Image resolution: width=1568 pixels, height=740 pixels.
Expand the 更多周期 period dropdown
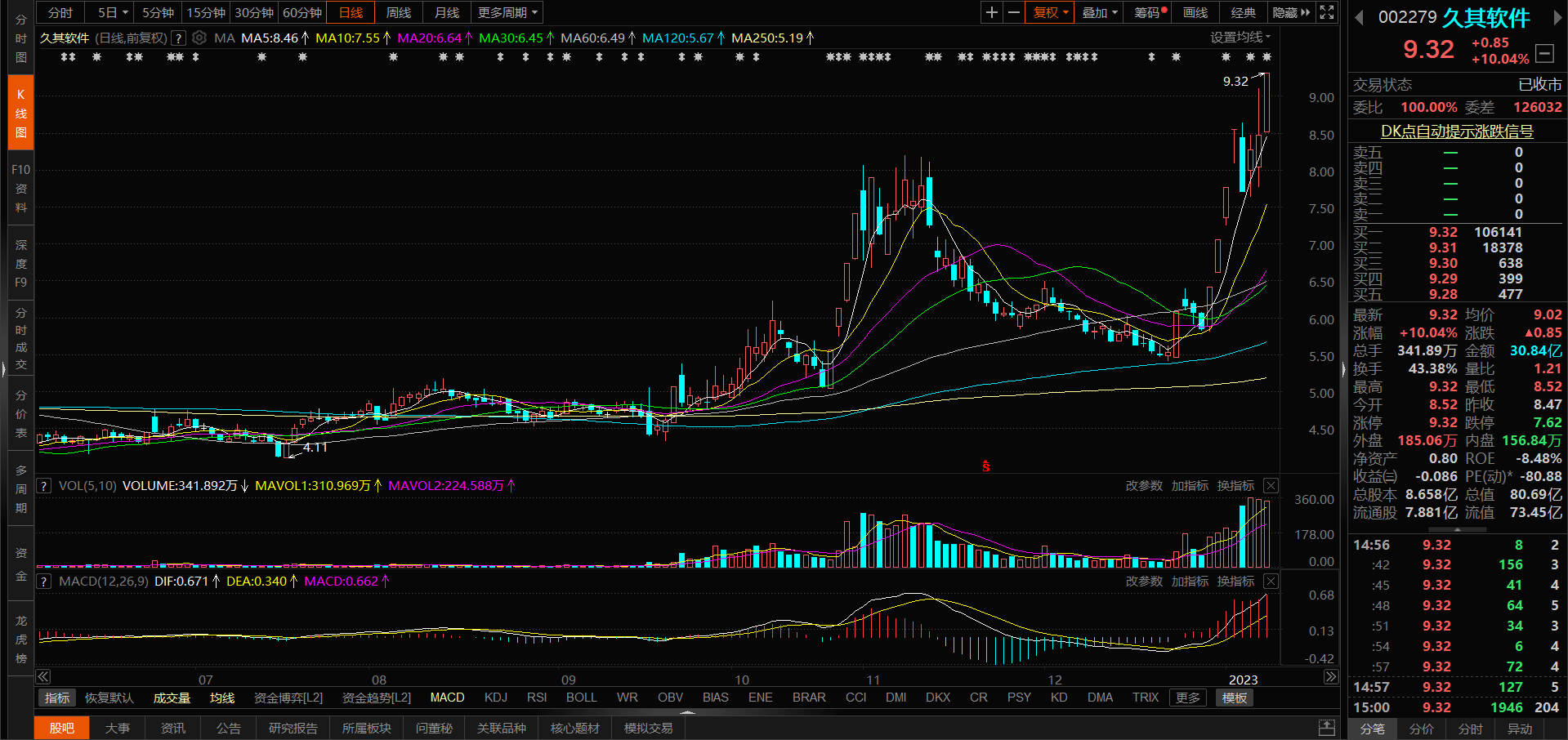[508, 12]
